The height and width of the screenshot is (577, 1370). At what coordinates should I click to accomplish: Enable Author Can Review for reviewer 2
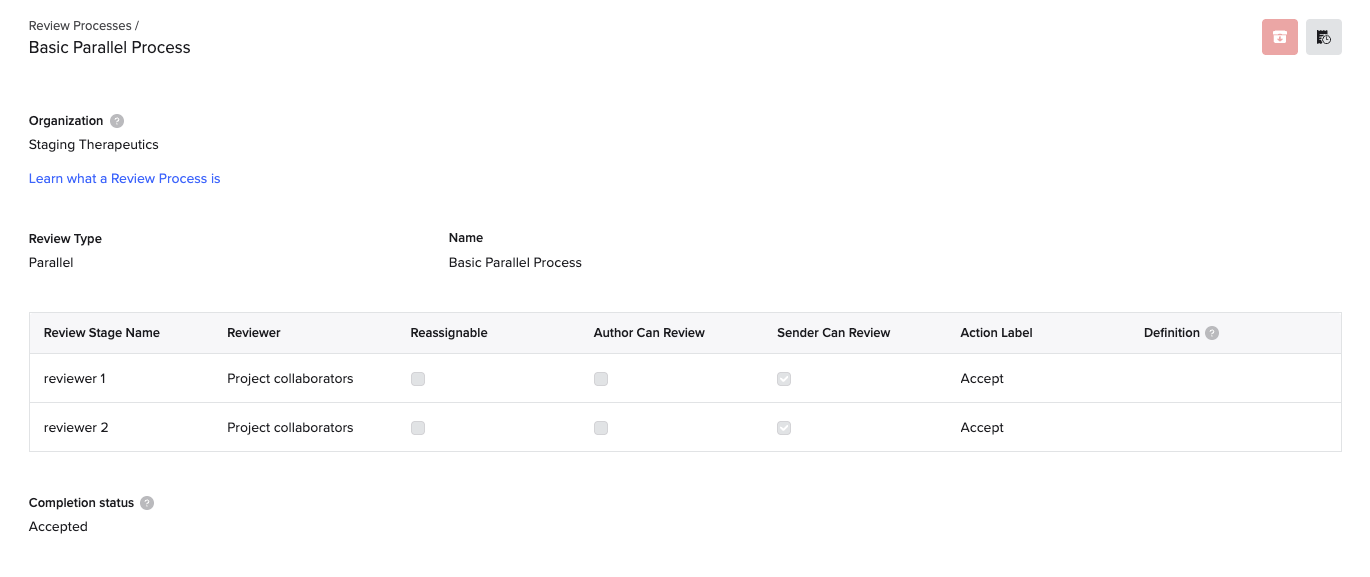(601, 428)
